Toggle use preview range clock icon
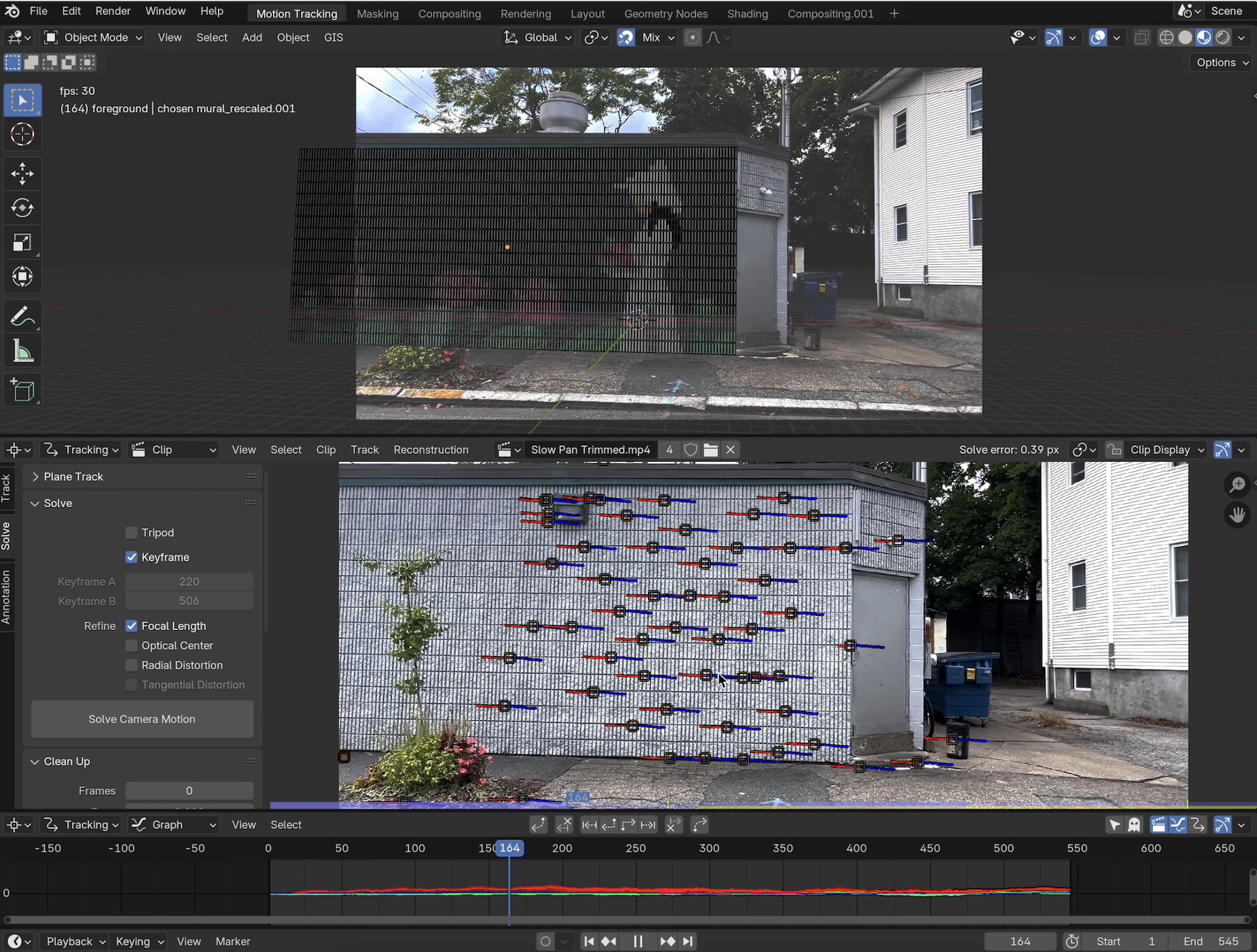The image size is (1257, 952). (x=1072, y=942)
